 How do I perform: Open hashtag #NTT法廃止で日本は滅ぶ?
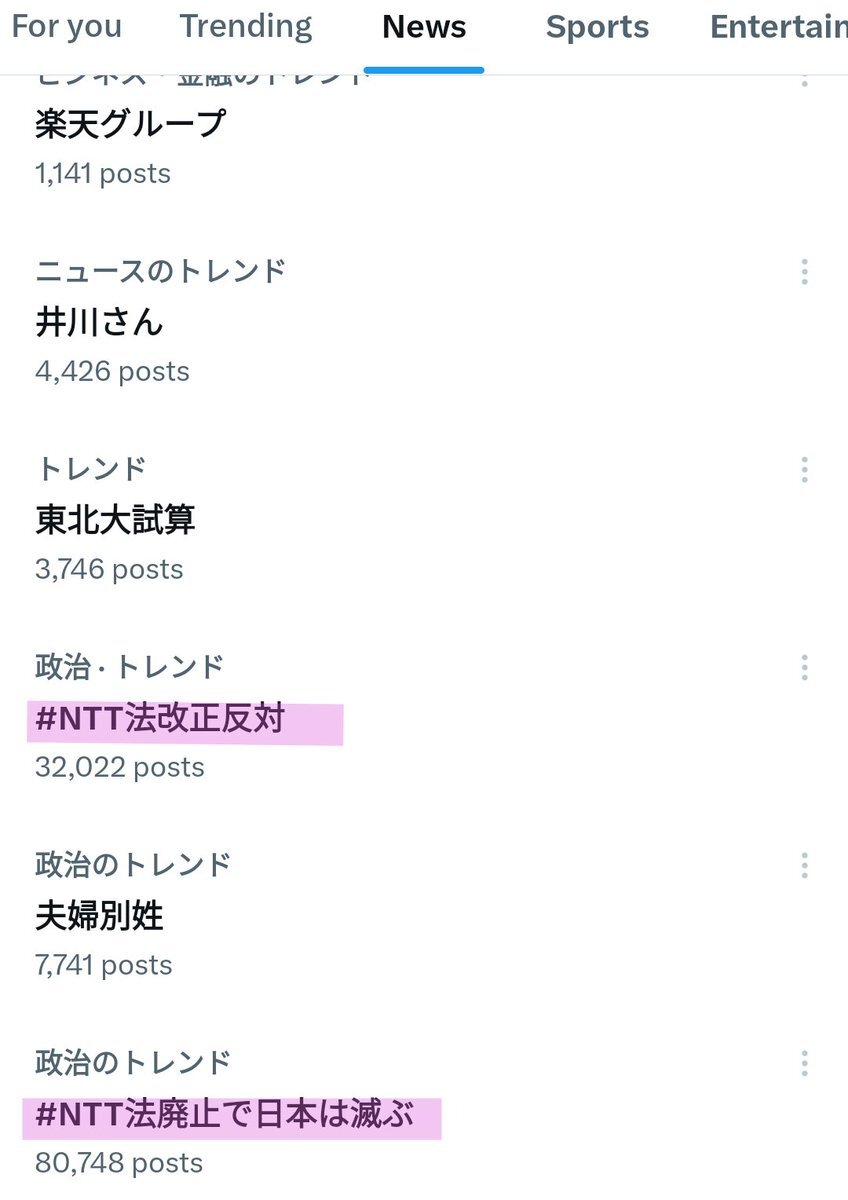pos(224,1115)
